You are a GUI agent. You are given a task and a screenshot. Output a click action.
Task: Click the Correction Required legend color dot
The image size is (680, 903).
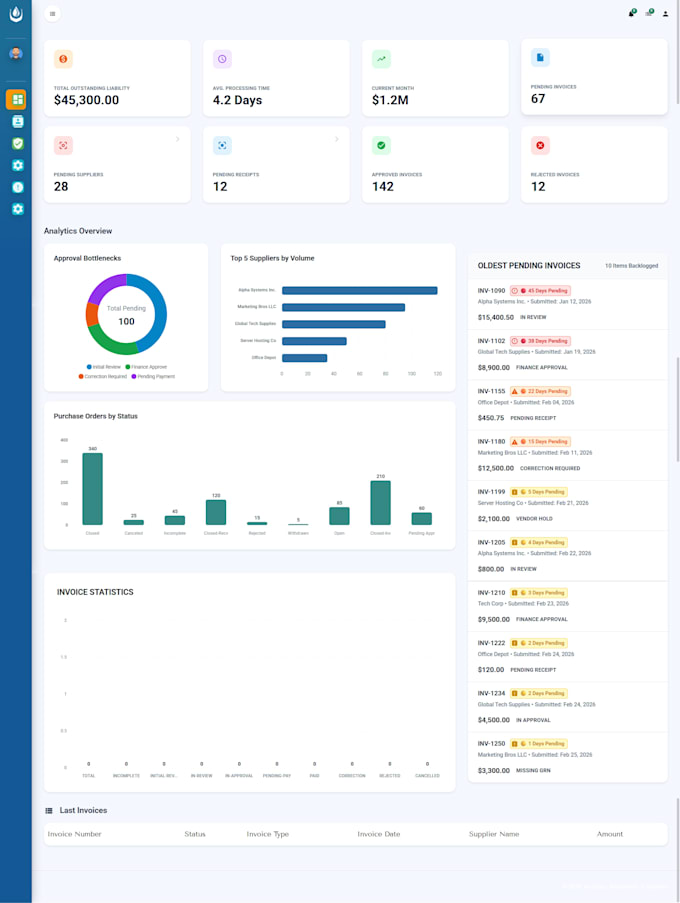point(81,376)
